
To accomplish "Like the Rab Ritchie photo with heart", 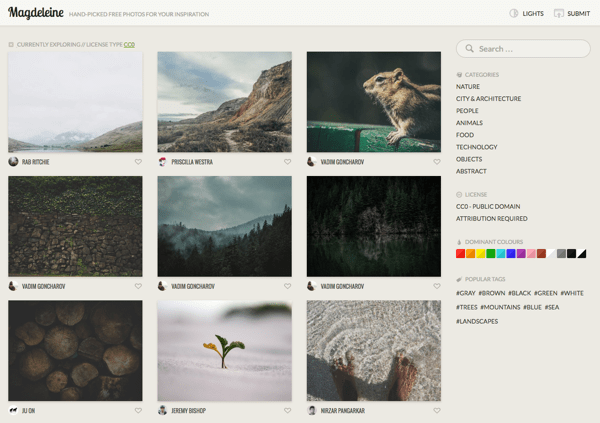I will [x=138, y=161].
